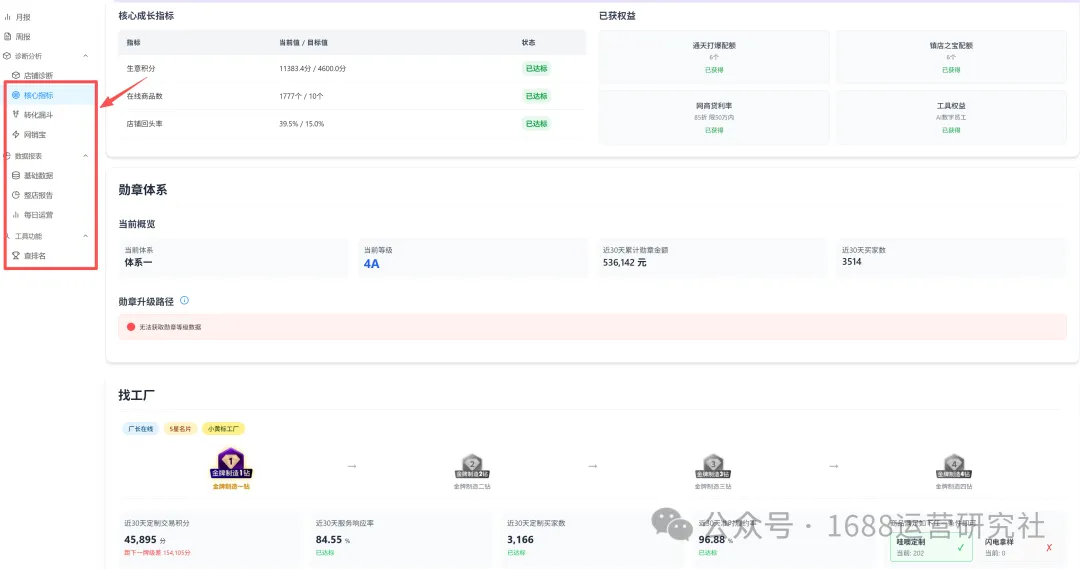Click the 店铺诊断 cube icon
The width and height of the screenshot is (1080, 569).
(x=16, y=75)
